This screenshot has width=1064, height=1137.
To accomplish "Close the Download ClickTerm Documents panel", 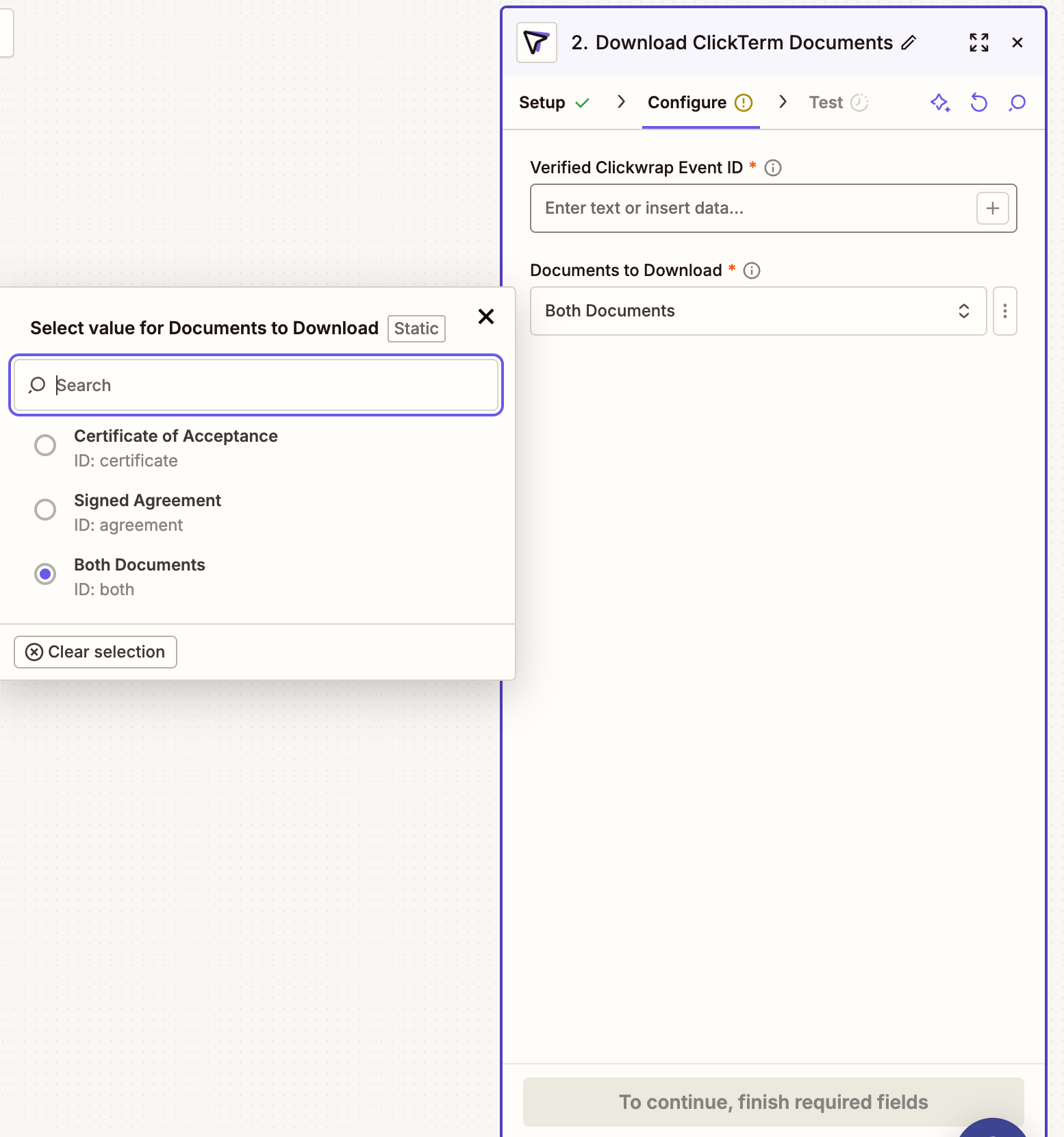I will click(x=1017, y=42).
